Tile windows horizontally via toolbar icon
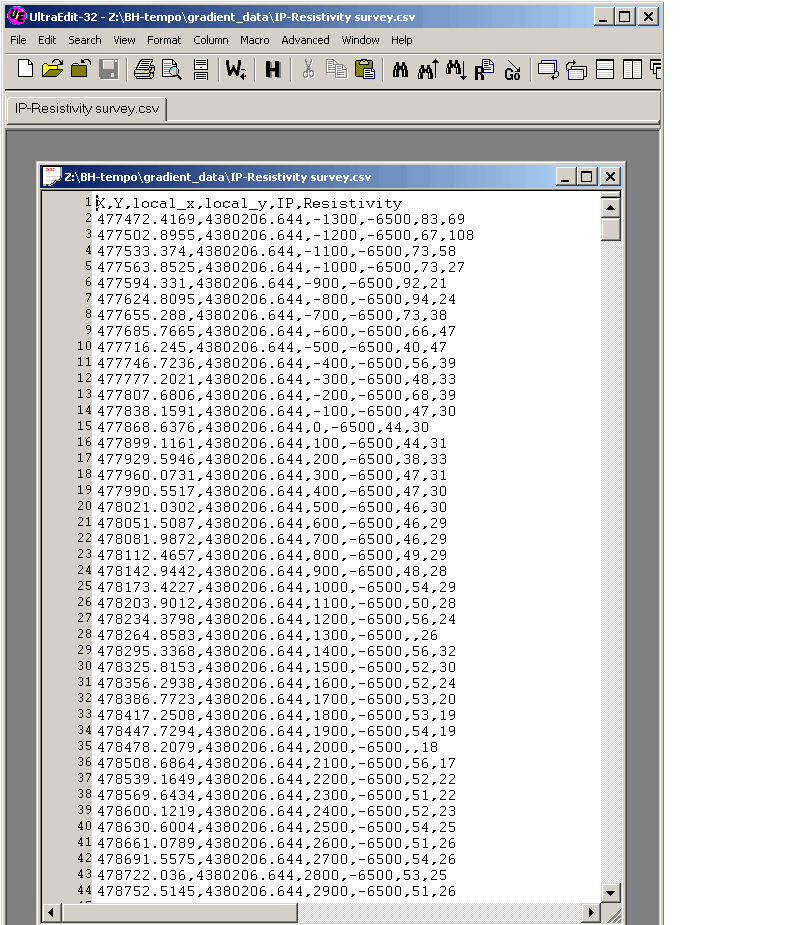Image resolution: width=800 pixels, height=925 pixels. (x=605, y=69)
